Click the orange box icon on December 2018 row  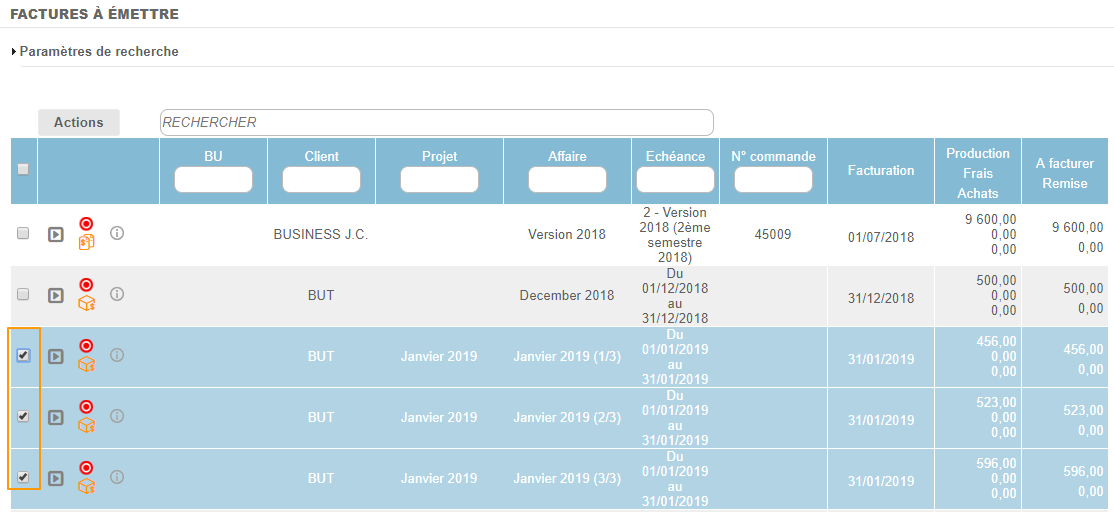86,304
